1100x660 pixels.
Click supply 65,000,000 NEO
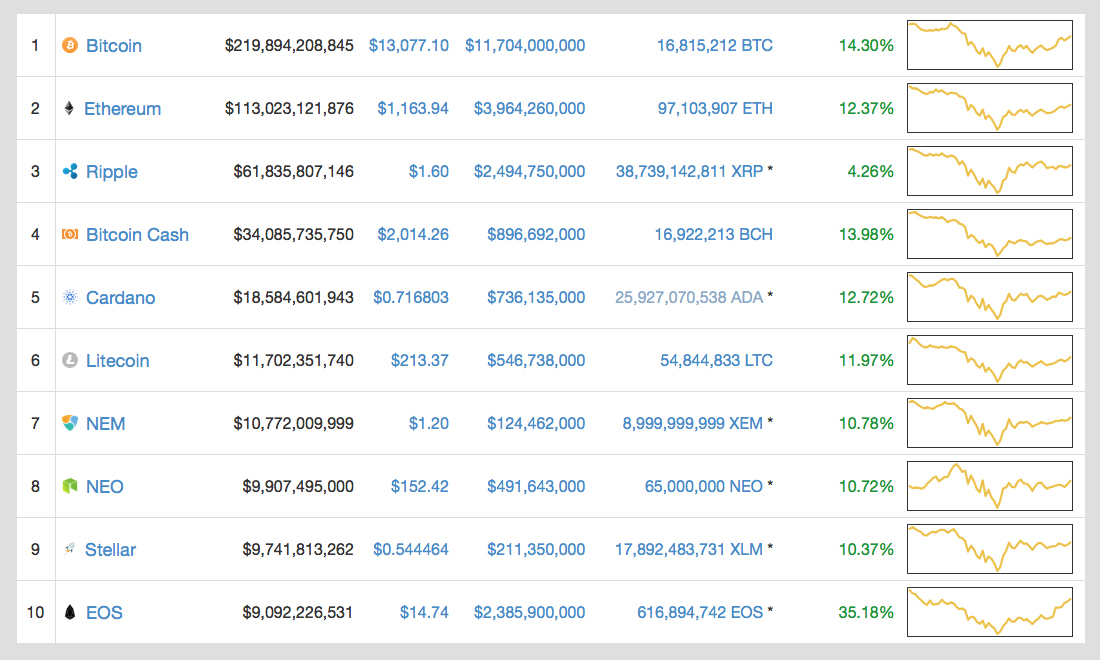coord(704,486)
